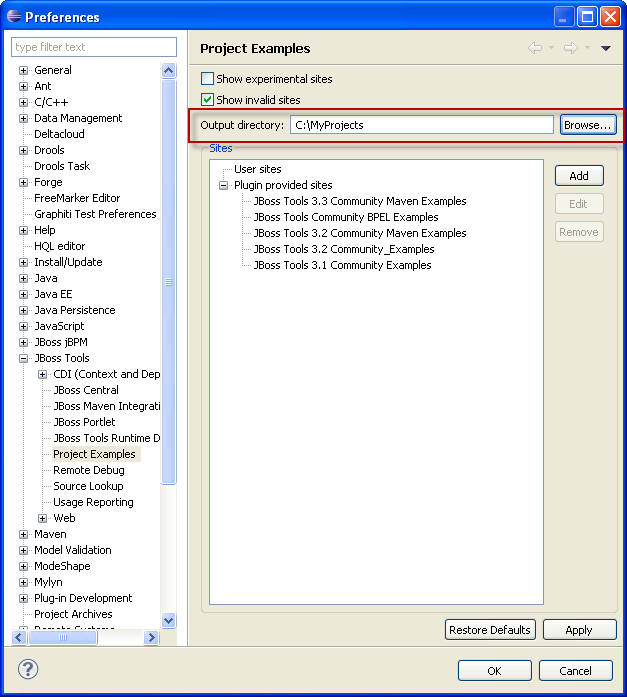Viewport: 627px width, 697px height.
Task: Open the Usage Reporting preference page
Action: pos(93,502)
